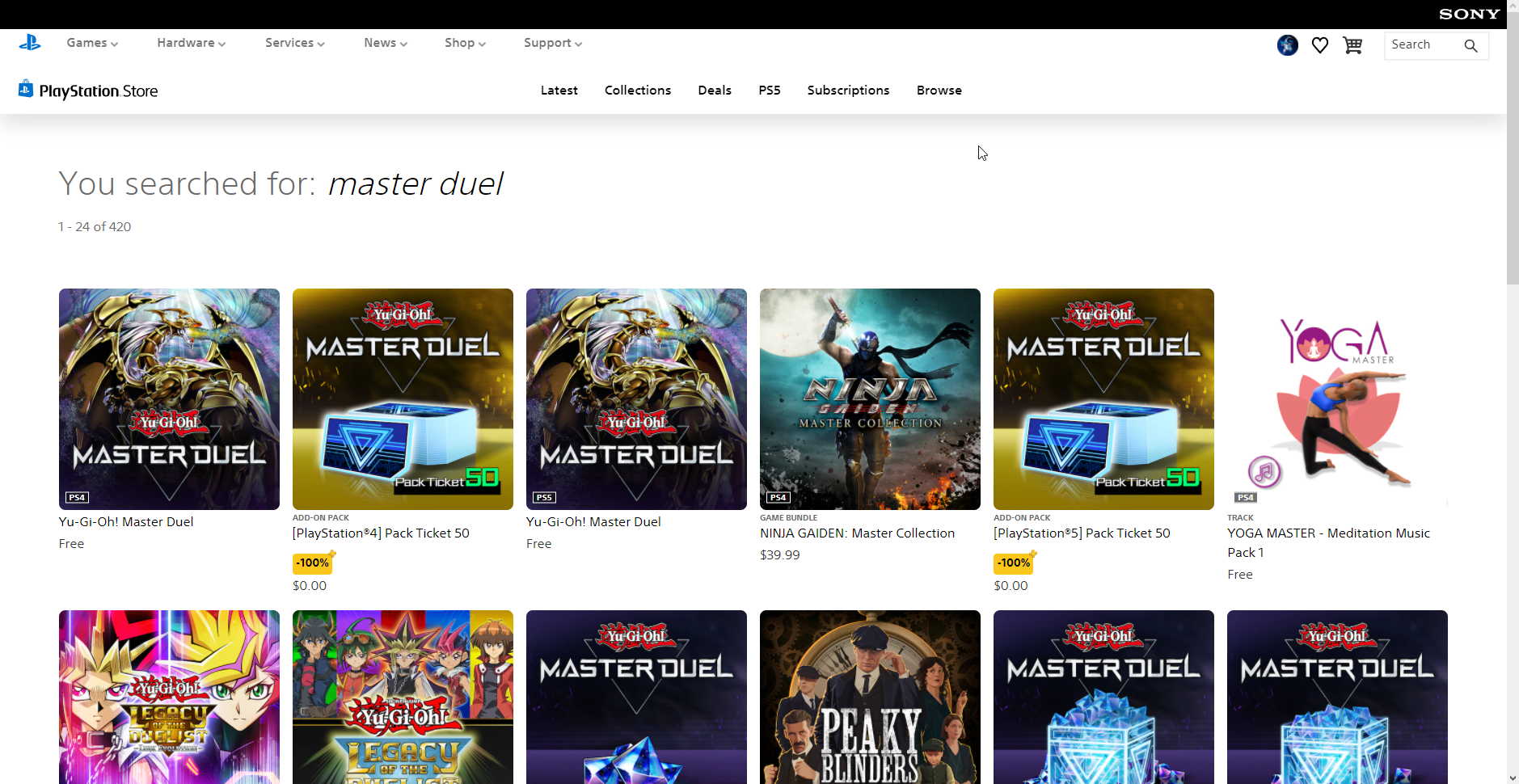This screenshot has height=784, width=1519.
Task: Open the Peaky Blinders game thumbnail
Action: (x=870, y=697)
